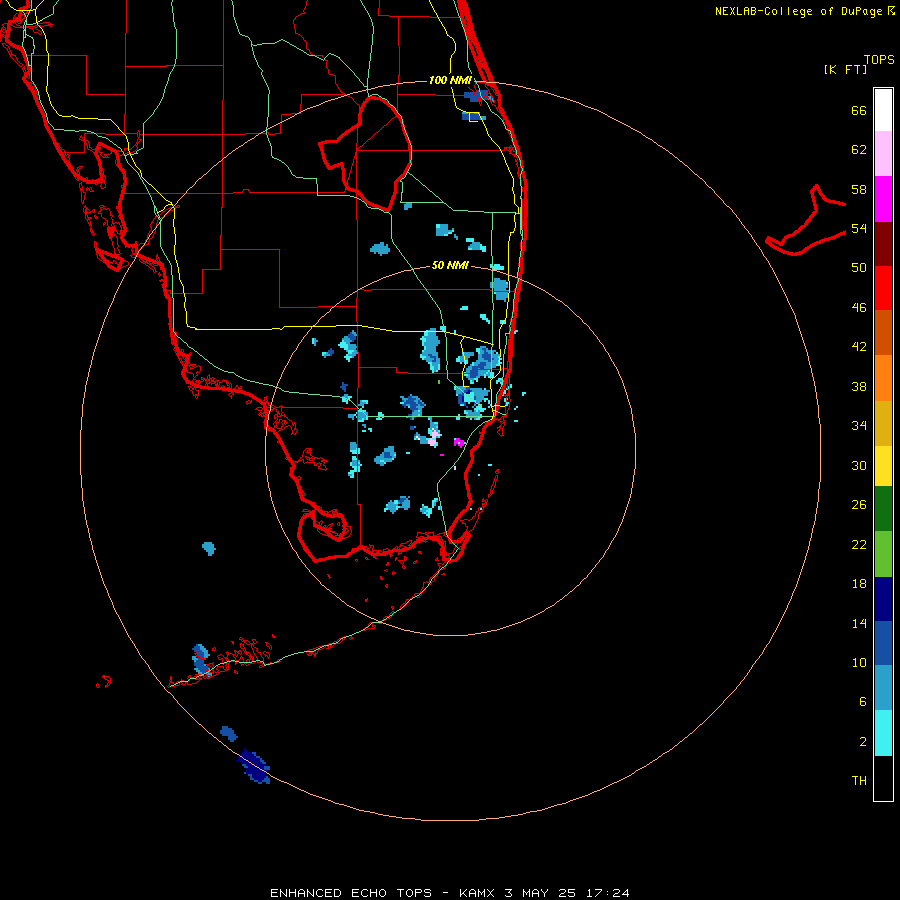The width and height of the screenshot is (900, 900).
Task: Click the KAMX station identifier
Action: pos(478,893)
